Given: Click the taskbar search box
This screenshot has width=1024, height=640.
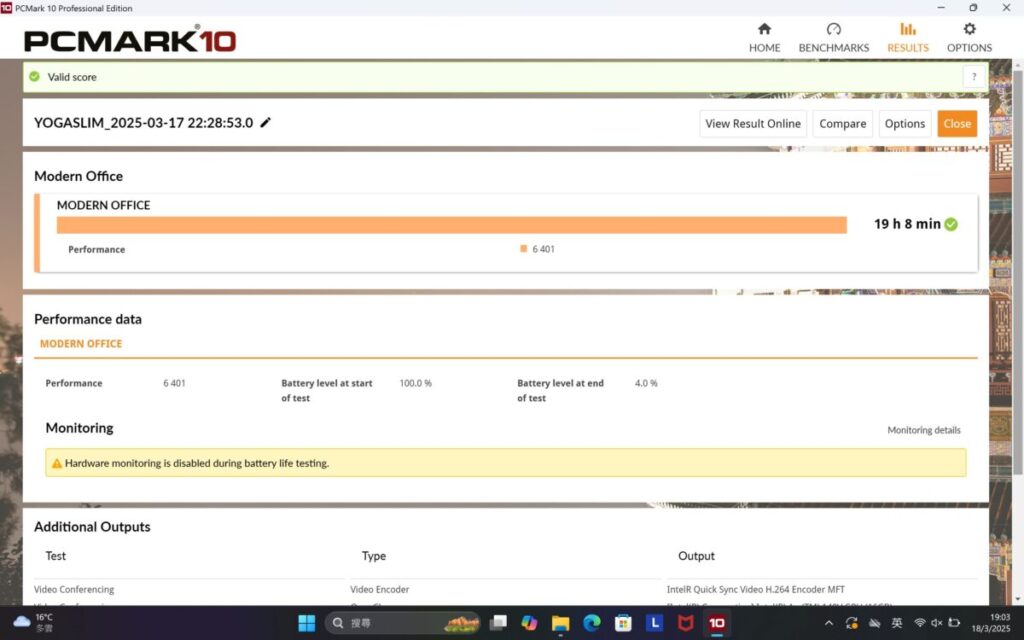Looking at the screenshot, I should point(402,623).
